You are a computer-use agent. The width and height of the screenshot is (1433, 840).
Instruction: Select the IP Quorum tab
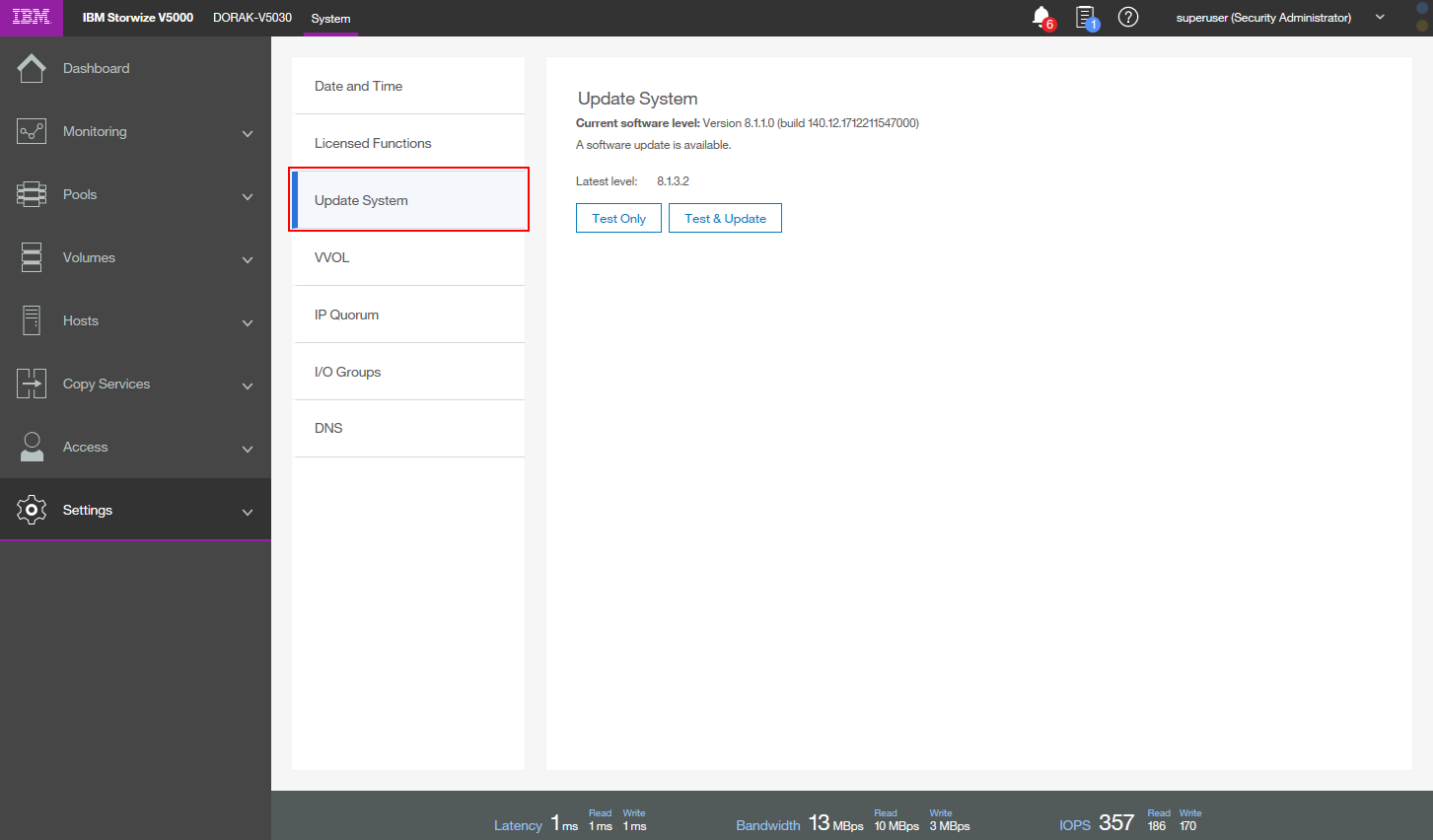[x=408, y=315]
